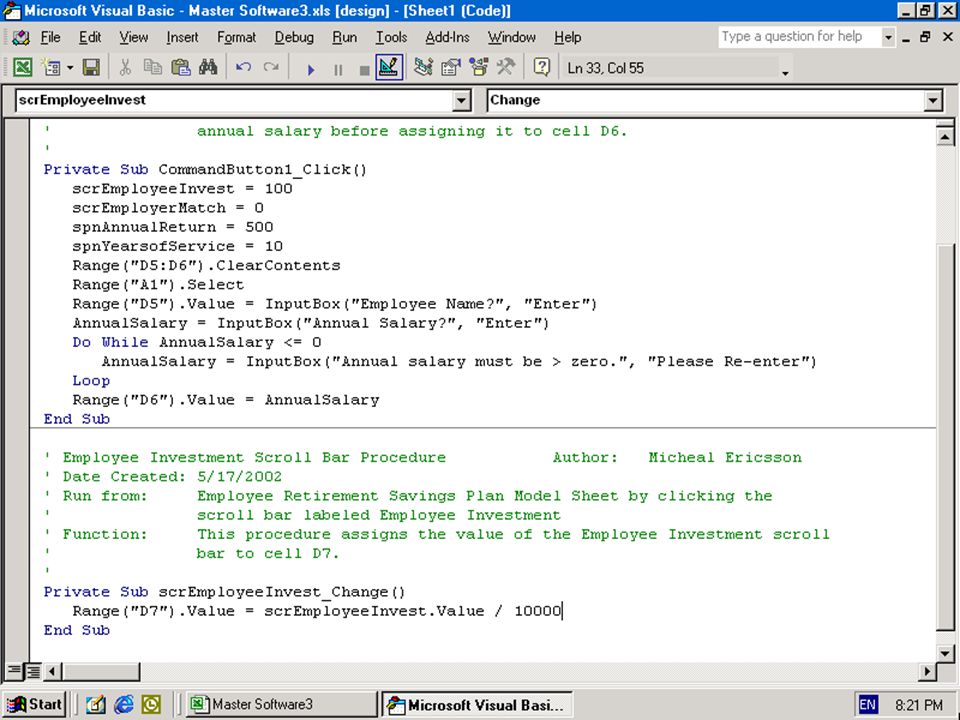The width and height of the screenshot is (960, 720).
Task: Click the spnYearsofService = 10 line
Action: coord(178,246)
